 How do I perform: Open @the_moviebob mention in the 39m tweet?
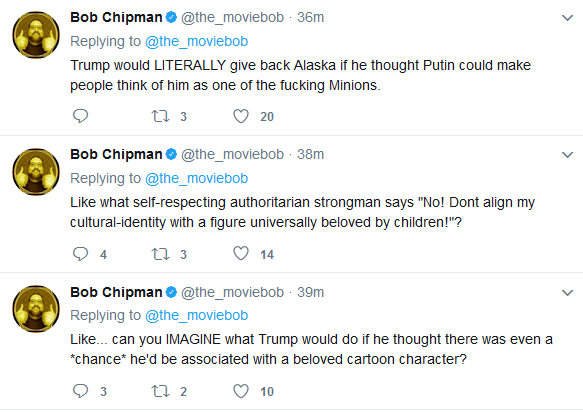point(196,315)
